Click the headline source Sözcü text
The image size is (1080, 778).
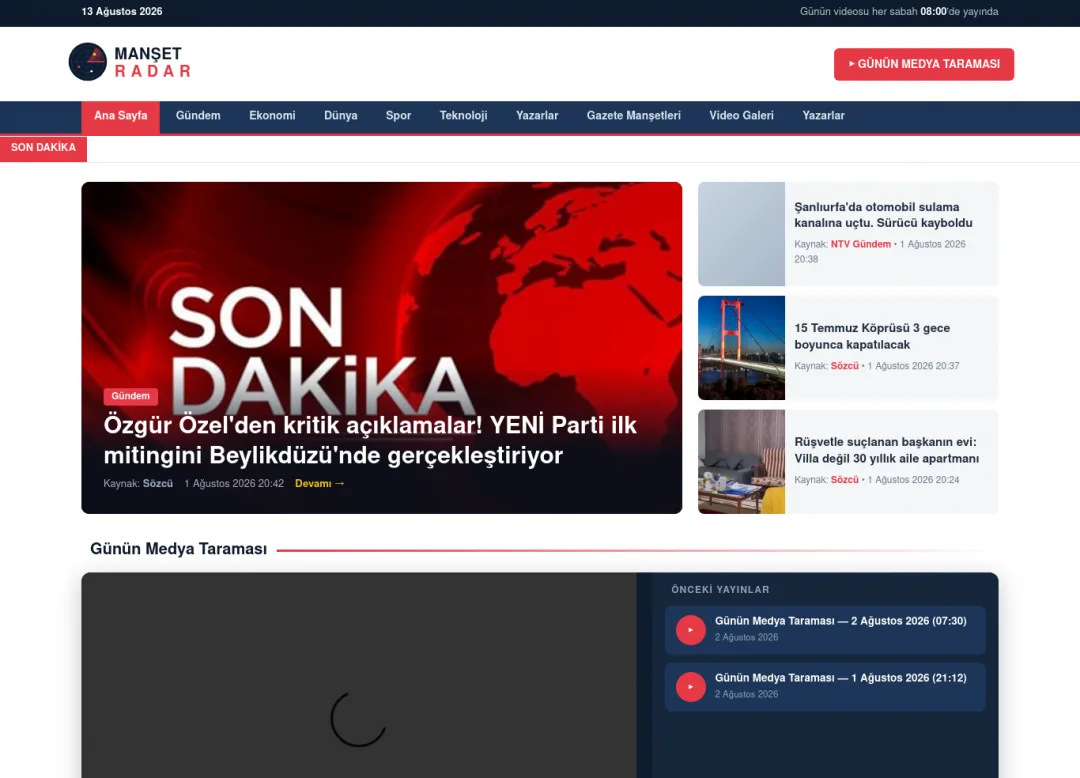(x=158, y=483)
